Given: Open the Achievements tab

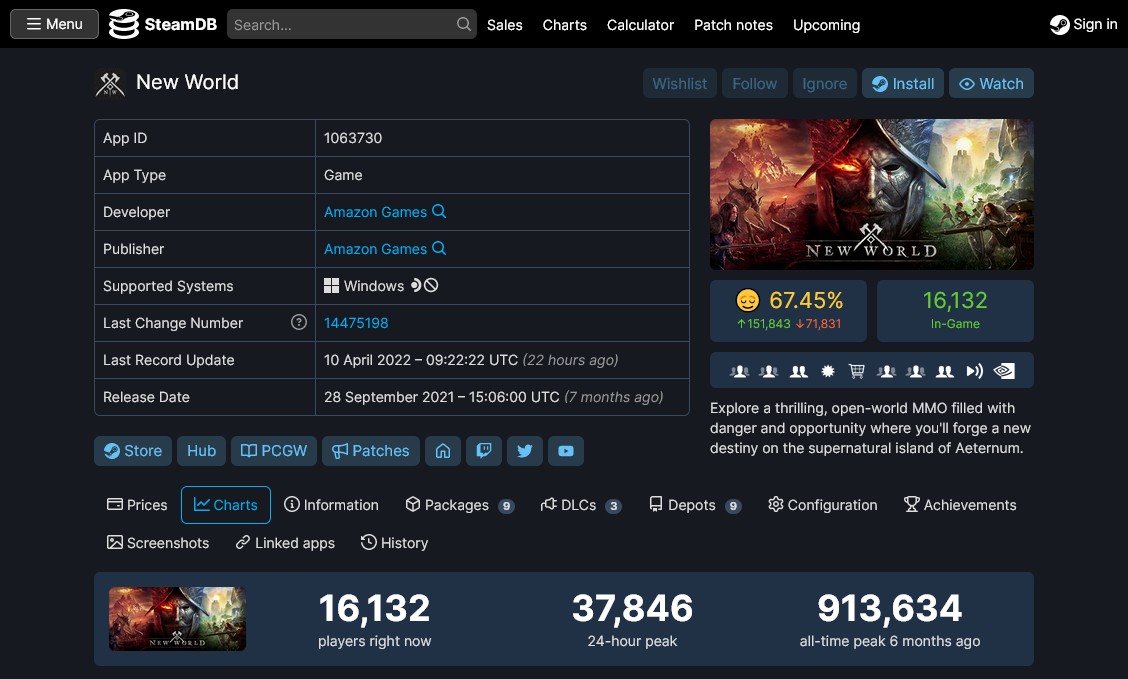Looking at the screenshot, I should 960,505.
